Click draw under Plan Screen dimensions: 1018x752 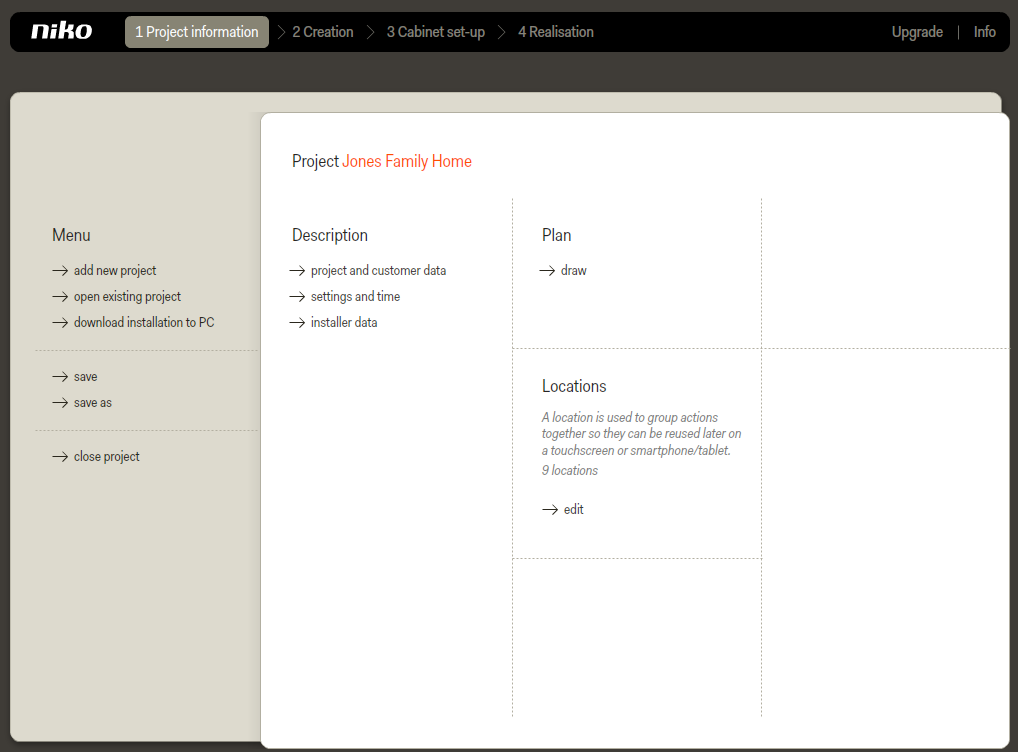coord(574,270)
